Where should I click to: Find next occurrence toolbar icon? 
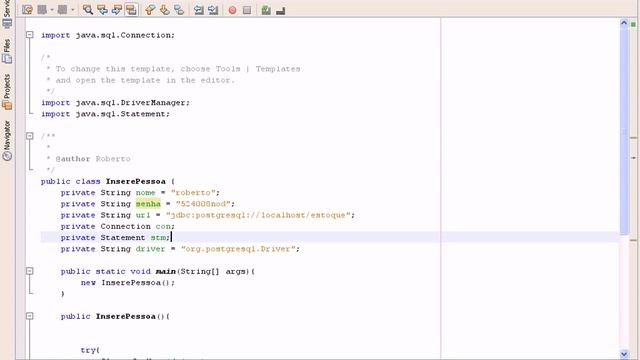[x=116, y=10]
